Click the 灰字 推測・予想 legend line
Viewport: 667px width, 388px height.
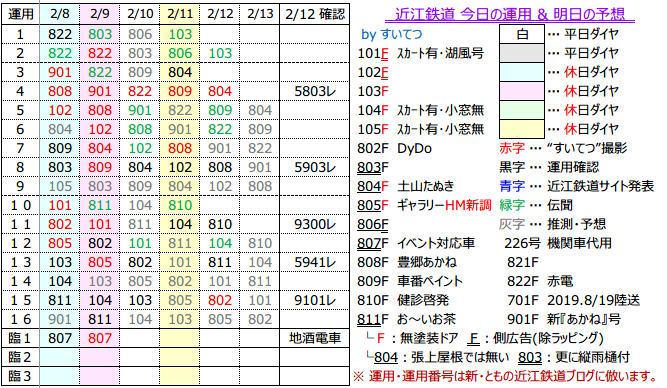click(x=552, y=224)
